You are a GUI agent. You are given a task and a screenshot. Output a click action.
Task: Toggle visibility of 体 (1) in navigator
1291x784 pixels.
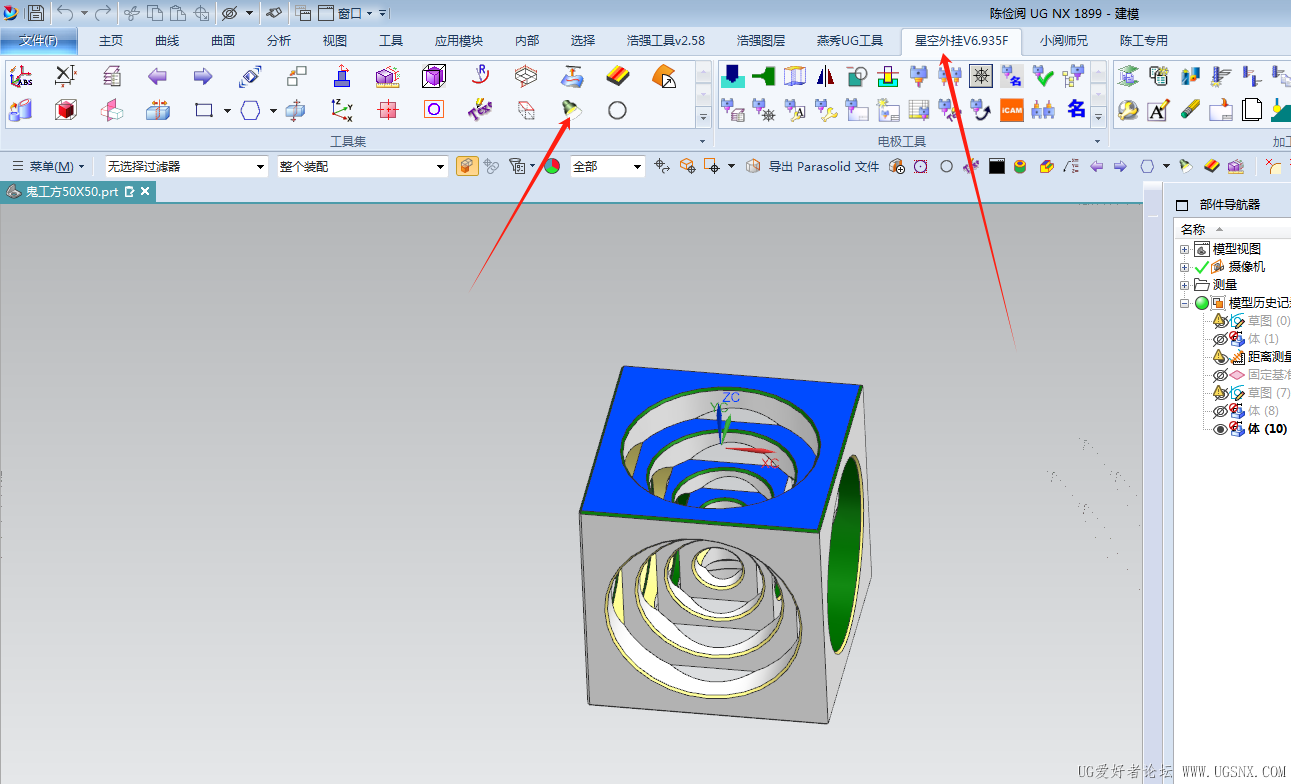(1220, 339)
